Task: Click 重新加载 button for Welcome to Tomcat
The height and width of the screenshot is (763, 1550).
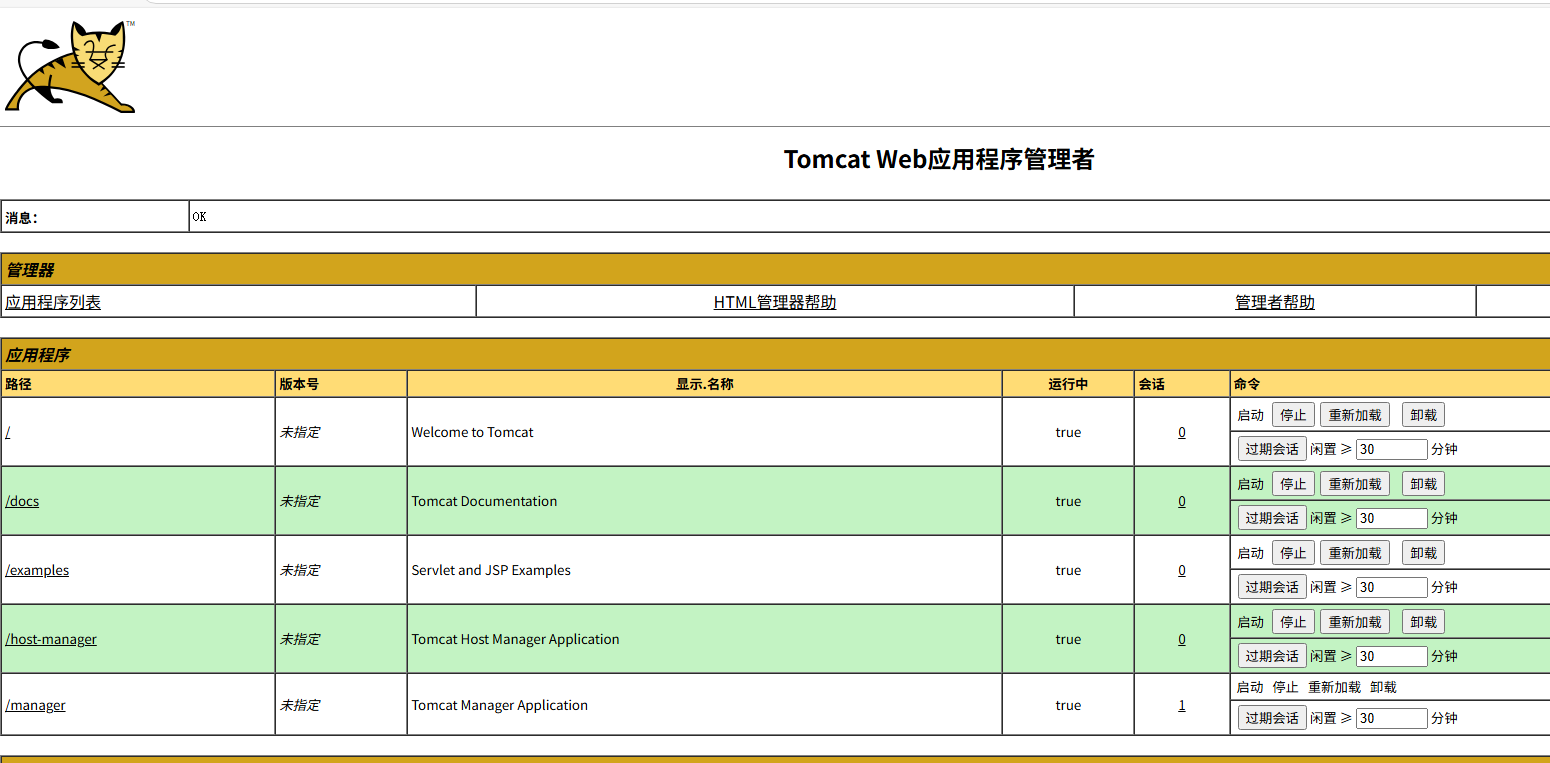Action: tap(1355, 415)
